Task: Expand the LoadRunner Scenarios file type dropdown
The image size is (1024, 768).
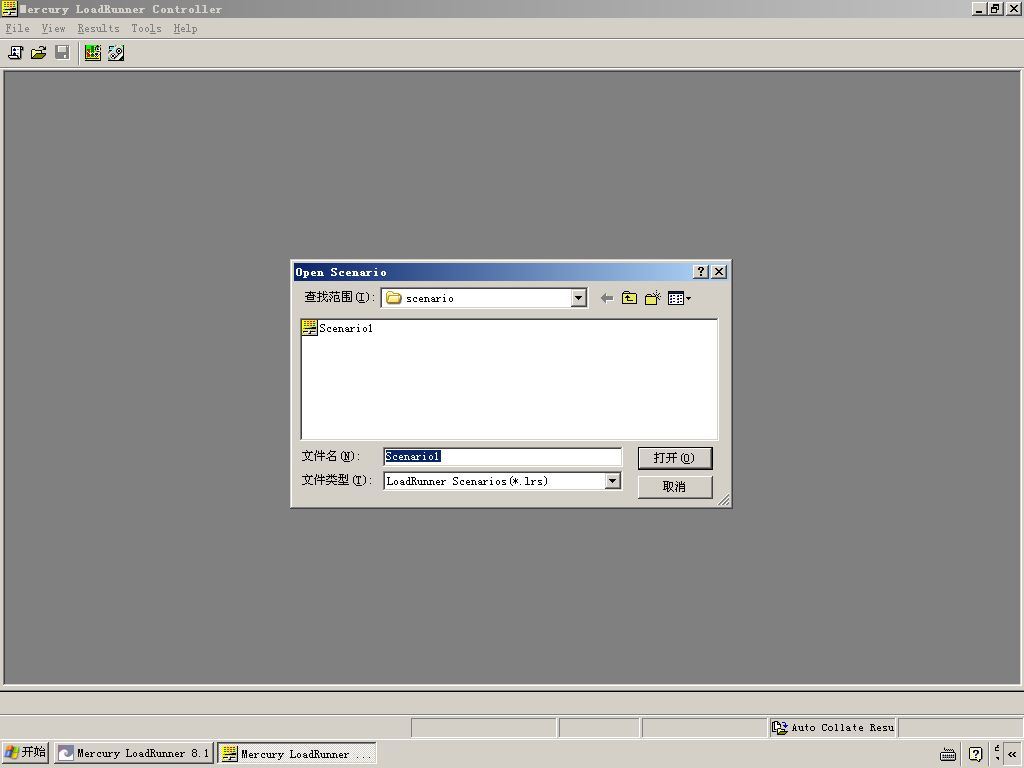Action: coord(613,481)
